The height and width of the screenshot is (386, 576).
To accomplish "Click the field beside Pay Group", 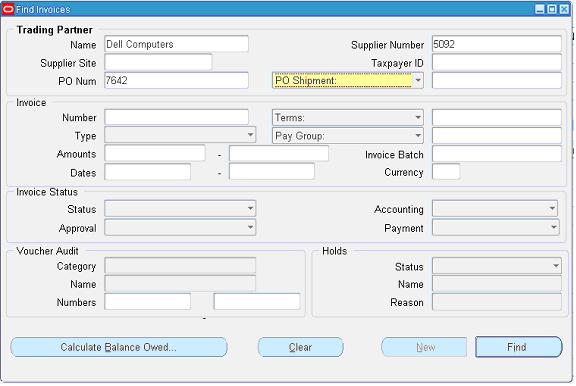I will tap(497, 136).
